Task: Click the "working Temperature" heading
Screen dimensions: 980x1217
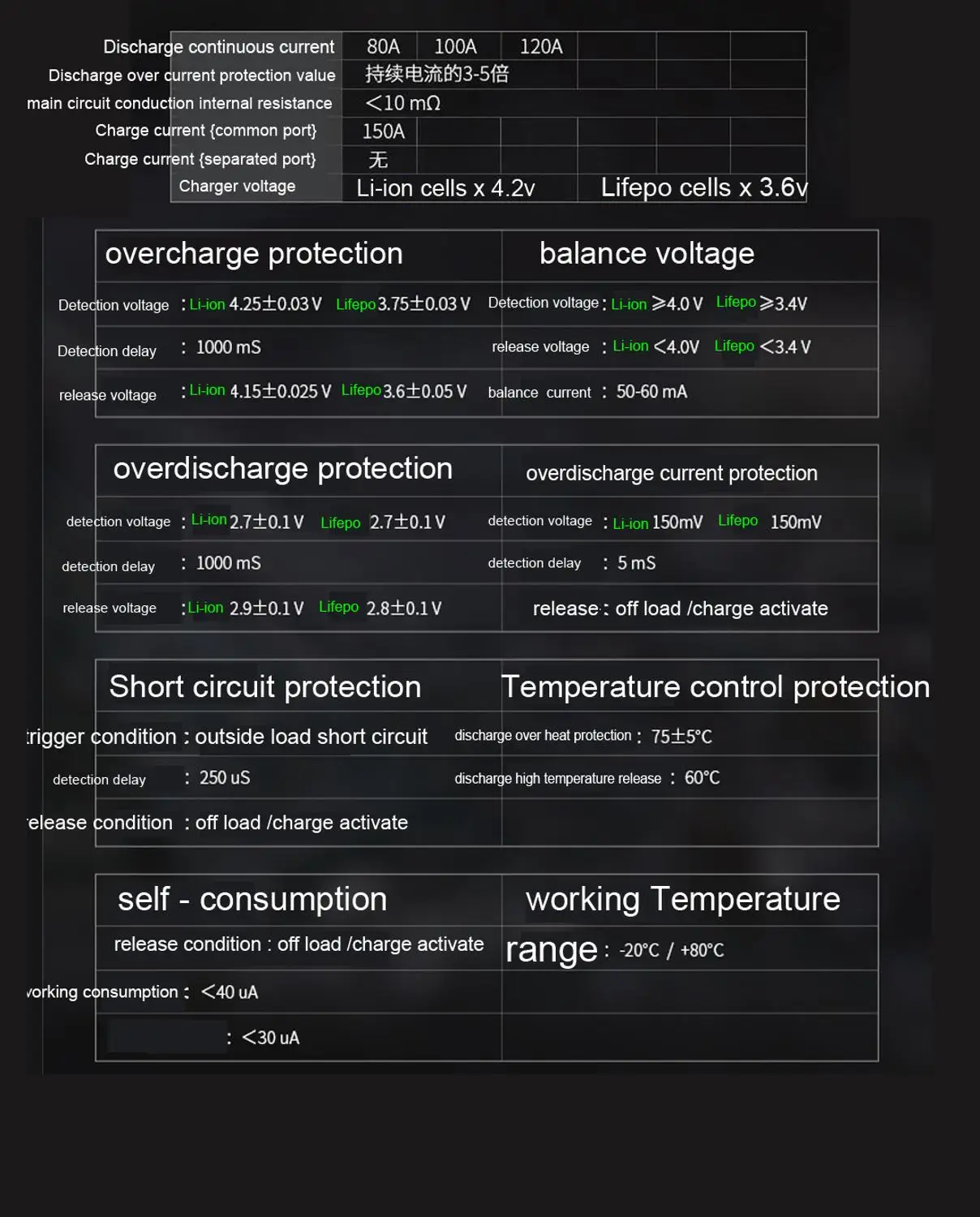Action: tap(682, 900)
